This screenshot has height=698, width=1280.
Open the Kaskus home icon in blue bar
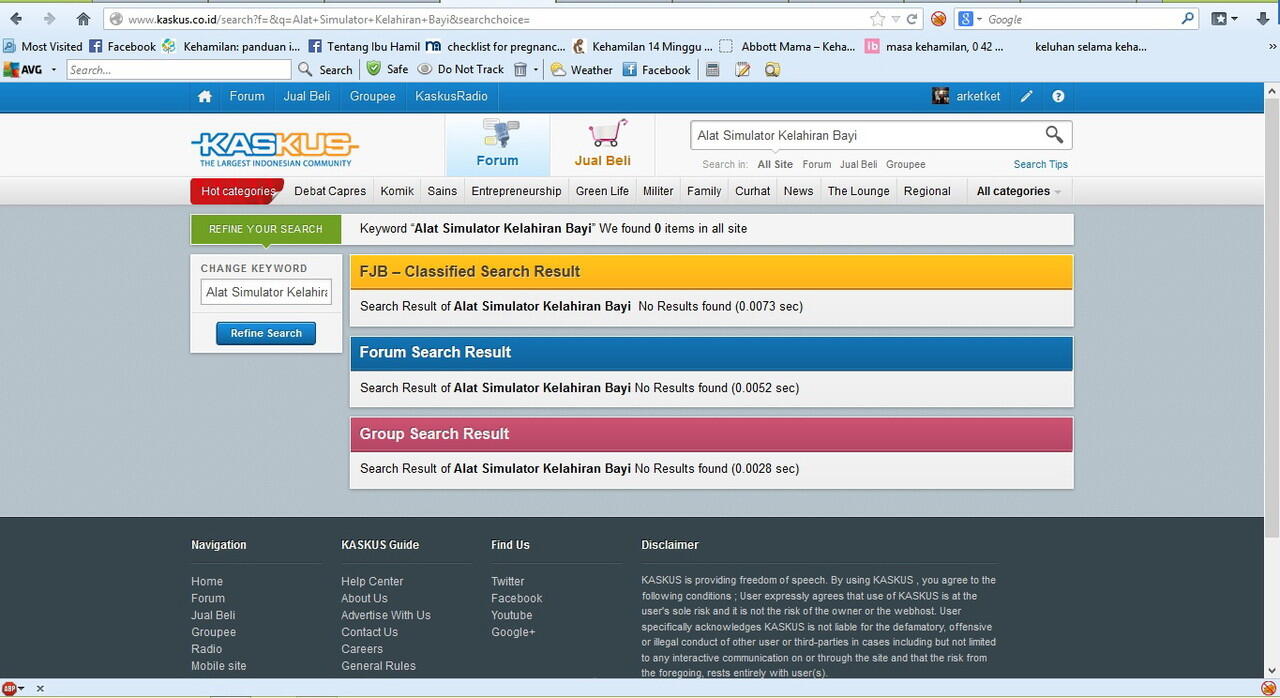205,96
